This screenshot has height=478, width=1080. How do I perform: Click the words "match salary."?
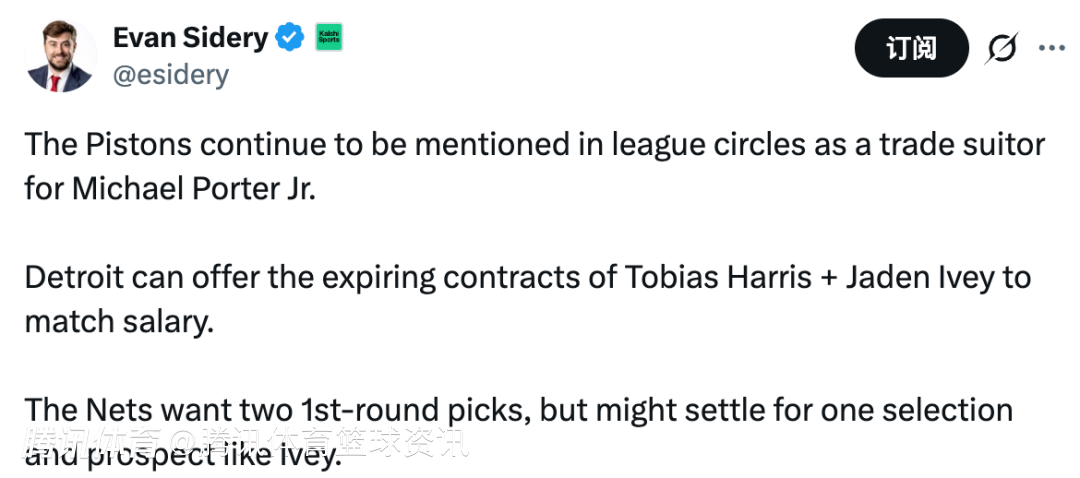click(119, 322)
